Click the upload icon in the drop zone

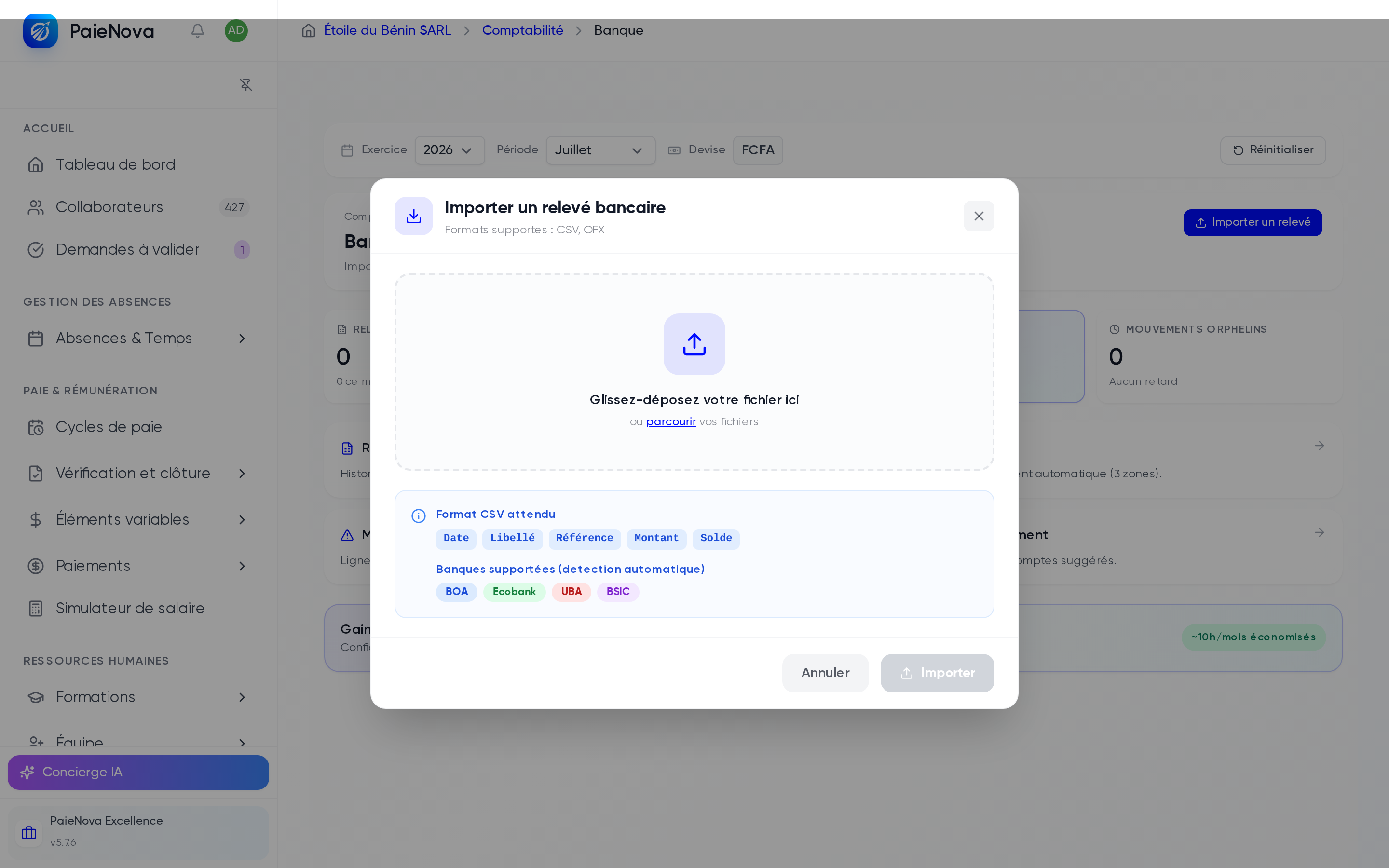coord(694,344)
